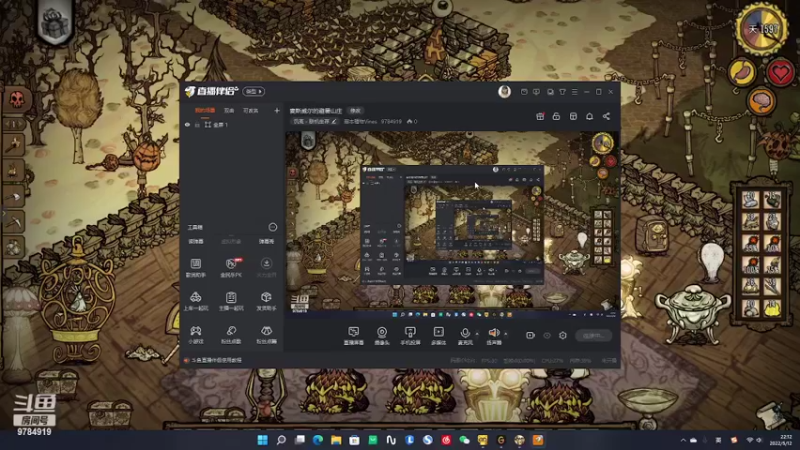The width and height of the screenshot is (800, 450).
Task: Open the greyed download-arrow tool
Action: click(x=266, y=267)
